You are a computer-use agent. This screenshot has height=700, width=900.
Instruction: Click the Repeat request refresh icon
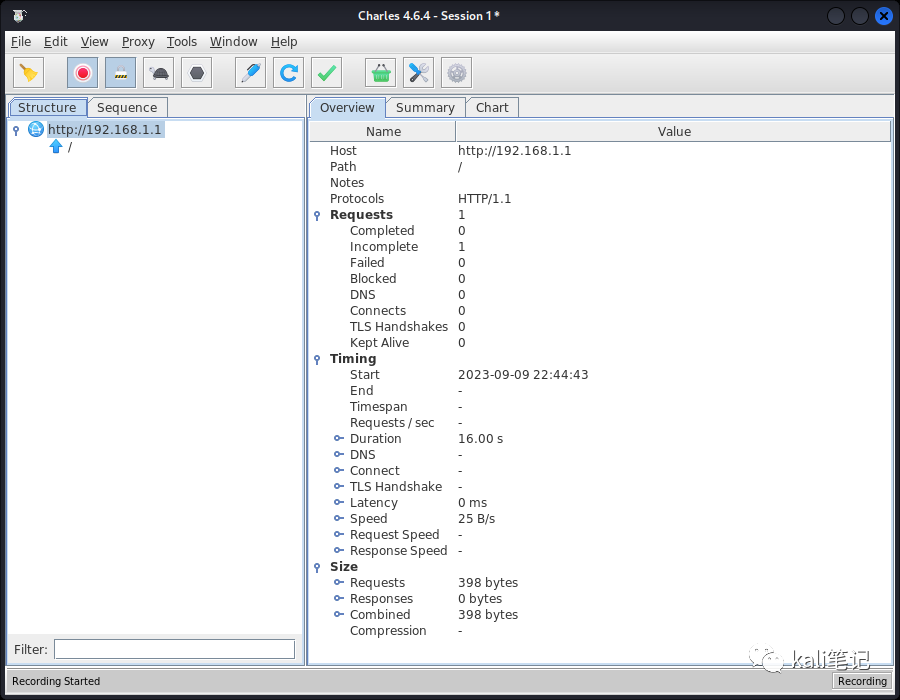point(289,73)
